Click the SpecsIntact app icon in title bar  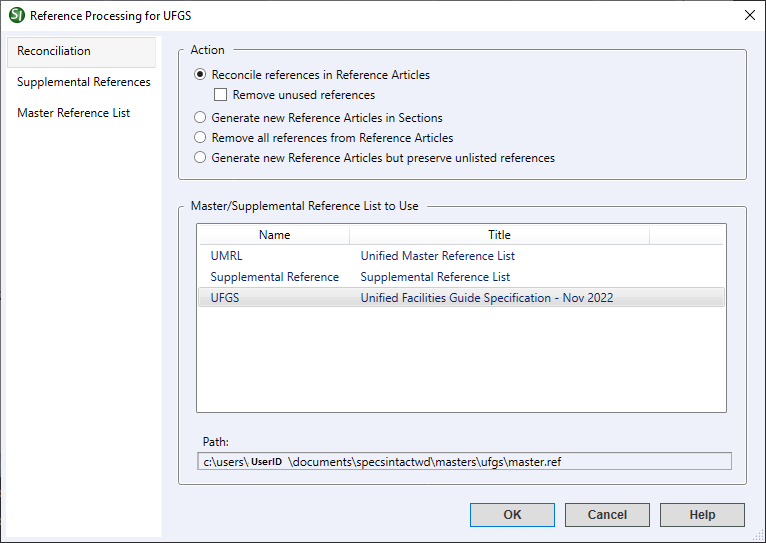click(x=17, y=15)
